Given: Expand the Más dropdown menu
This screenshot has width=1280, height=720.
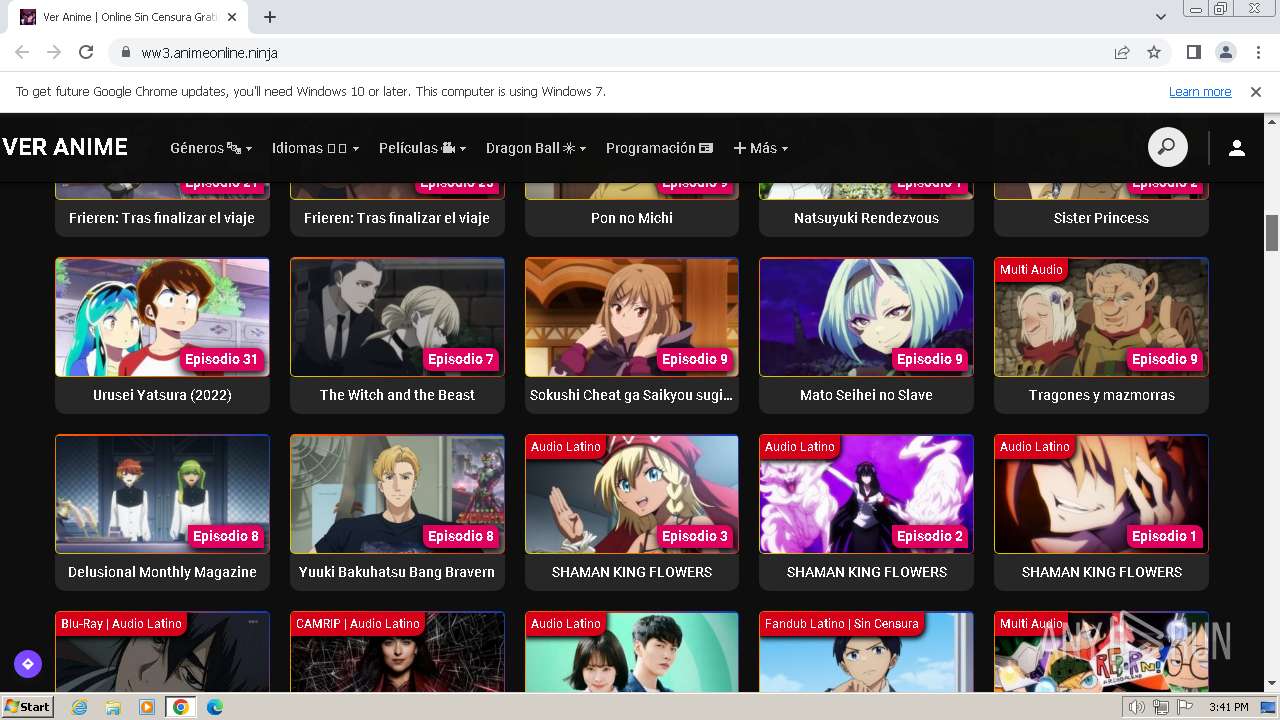Looking at the screenshot, I should tap(761, 148).
